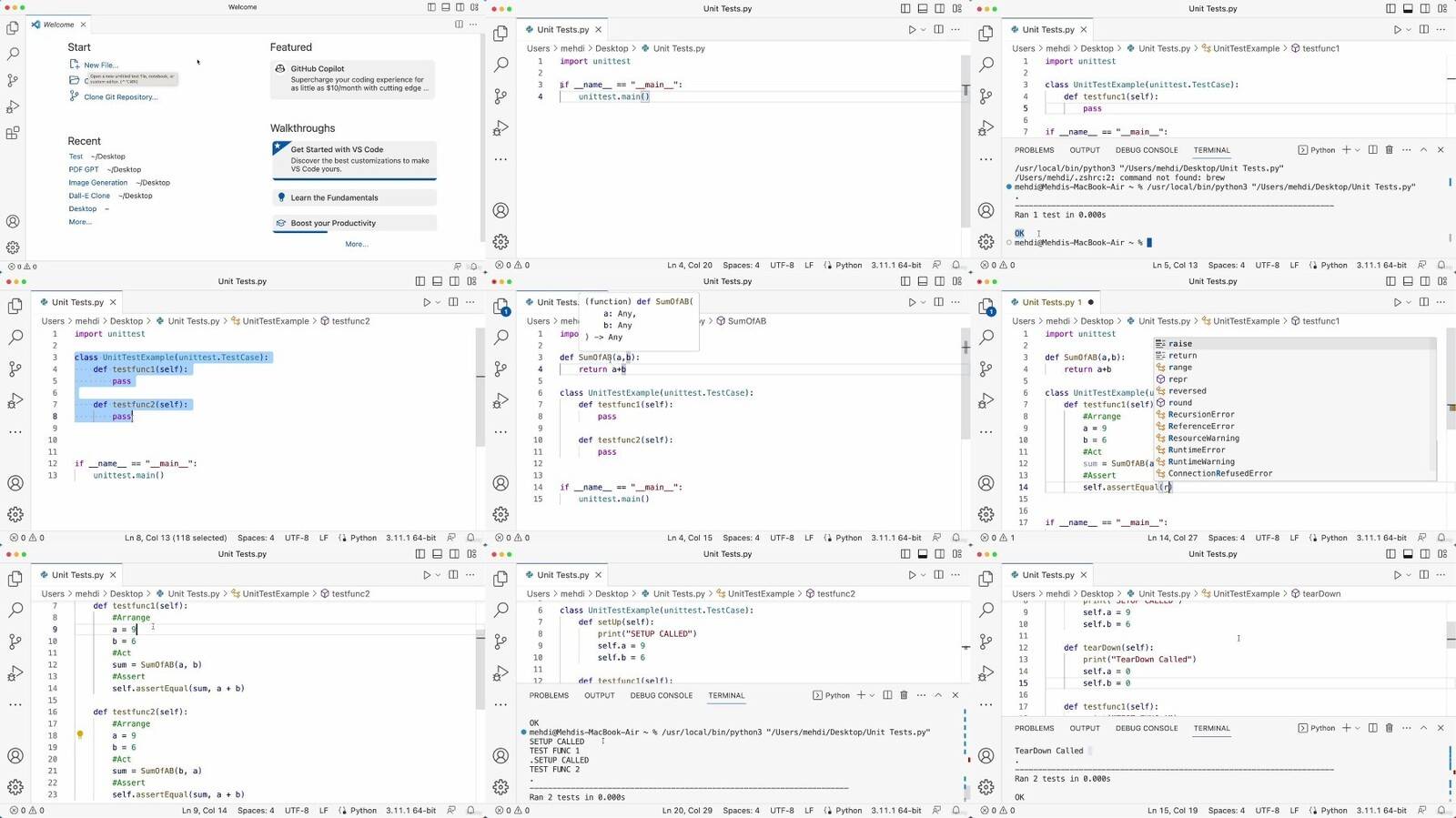1456x818 pixels.
Task: Open Source Control in the Welcome window
Action: [13, 81]
